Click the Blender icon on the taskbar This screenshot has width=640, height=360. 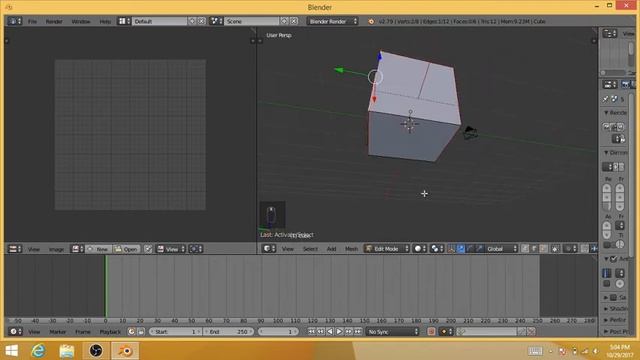pyautogui.click(x=125, y=351)
